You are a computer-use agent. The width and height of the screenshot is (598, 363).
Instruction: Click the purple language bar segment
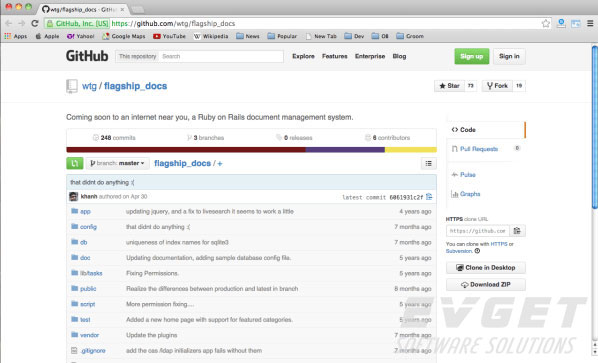pyautogui.click(x=345, y=150)
